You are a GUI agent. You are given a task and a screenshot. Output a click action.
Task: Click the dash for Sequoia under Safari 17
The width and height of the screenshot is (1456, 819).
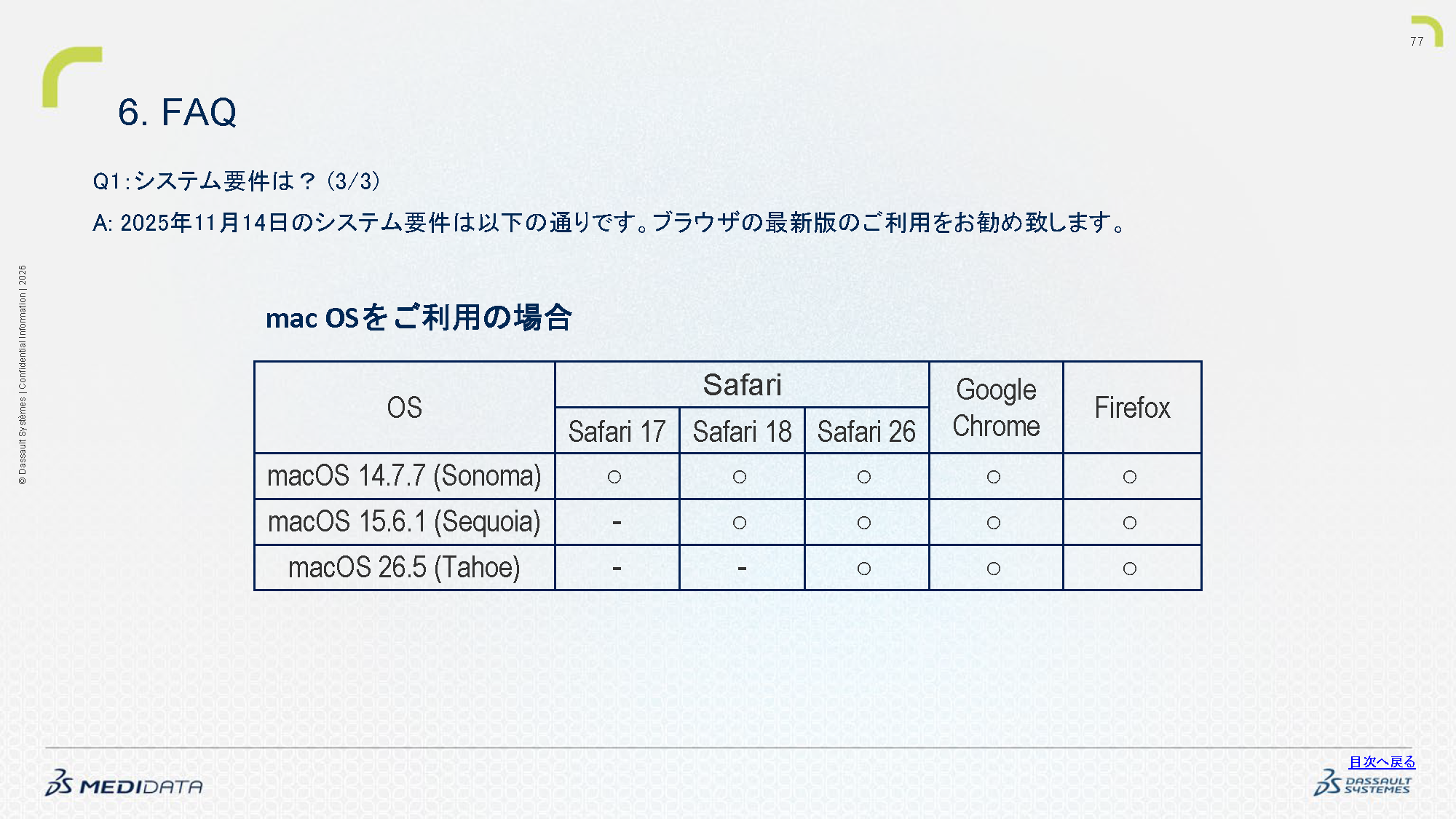pos(617,522)
